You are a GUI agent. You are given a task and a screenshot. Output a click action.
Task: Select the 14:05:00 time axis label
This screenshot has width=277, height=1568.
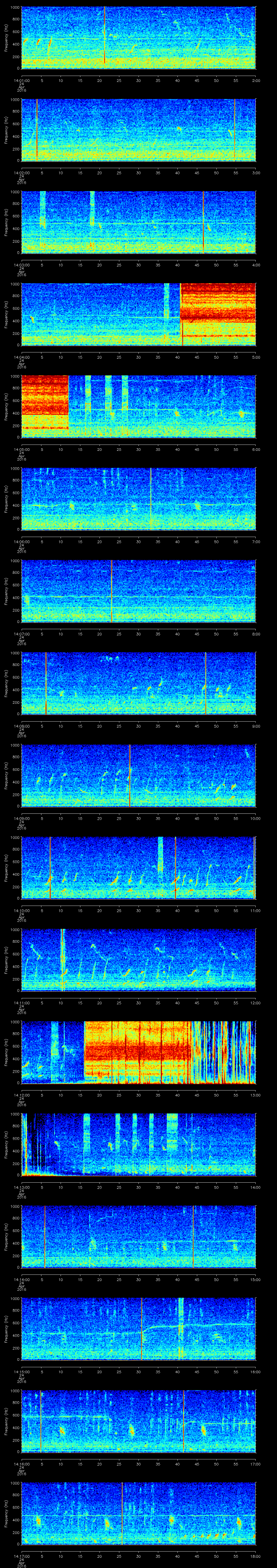coord(22,449)
